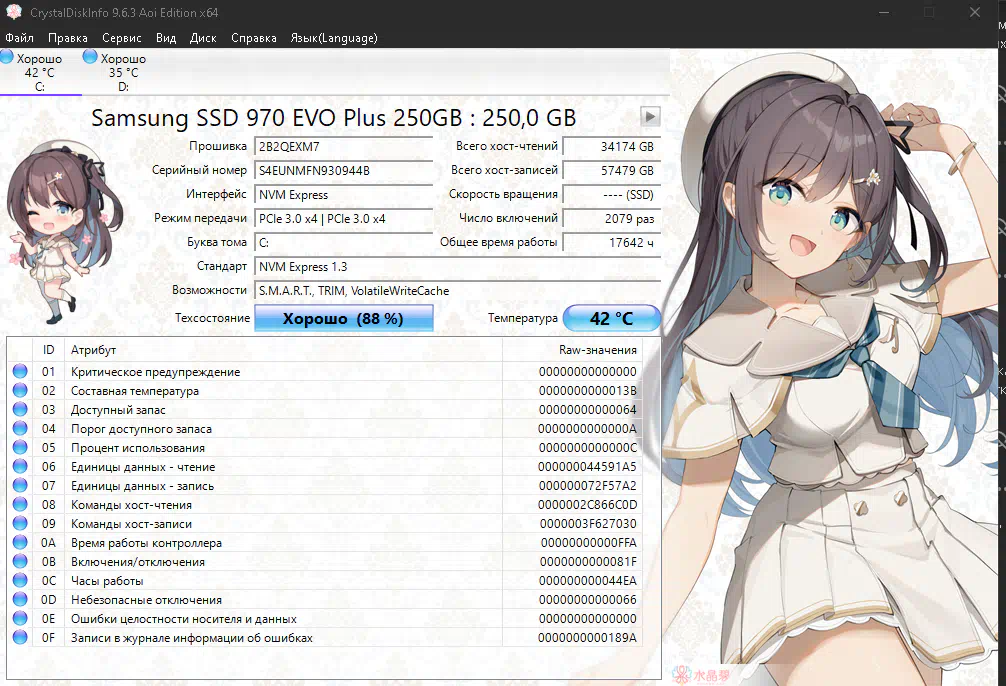This screenshot has width=1006, height=686.
Task: Click the Хорошо (88 %) health status button
Action: (x=344, y=318)
